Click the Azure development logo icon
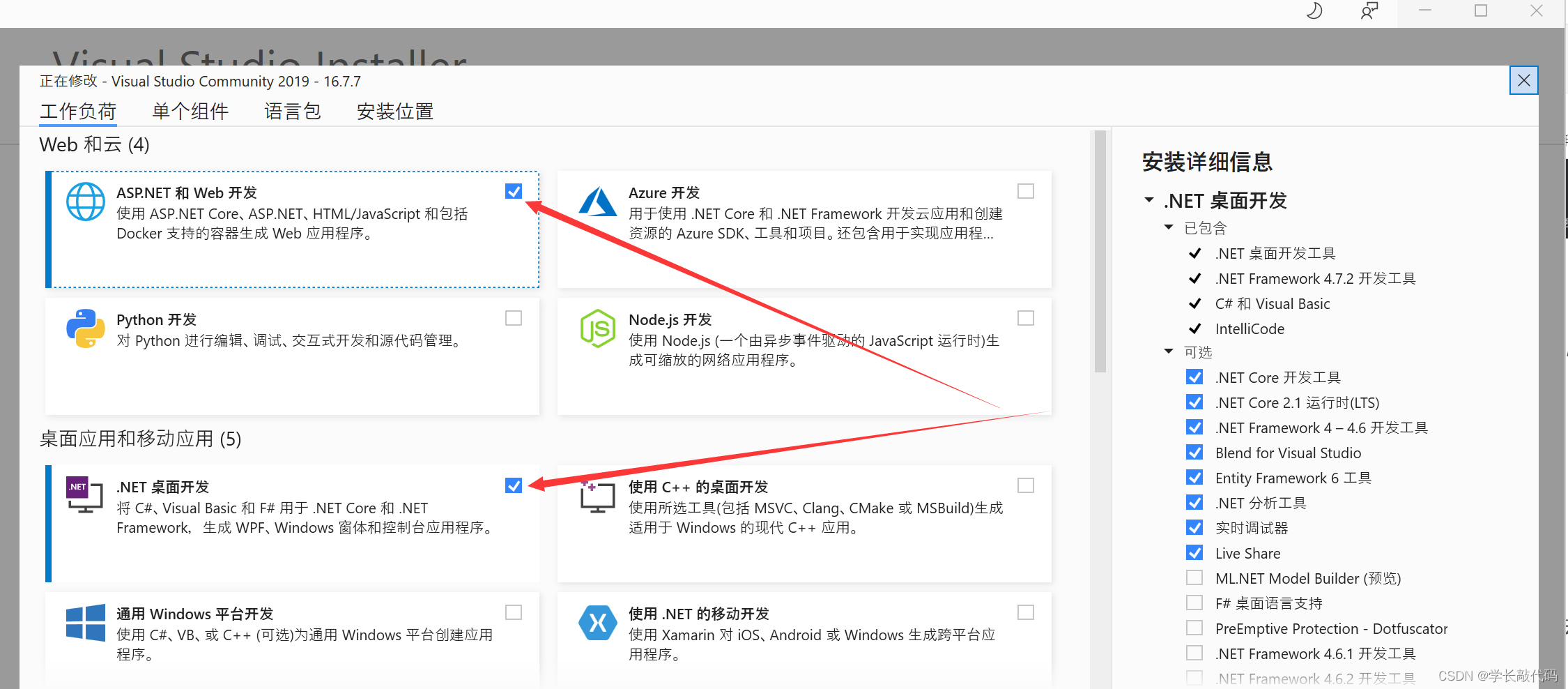Screen dimensions: 1568x689 (598, 202)
